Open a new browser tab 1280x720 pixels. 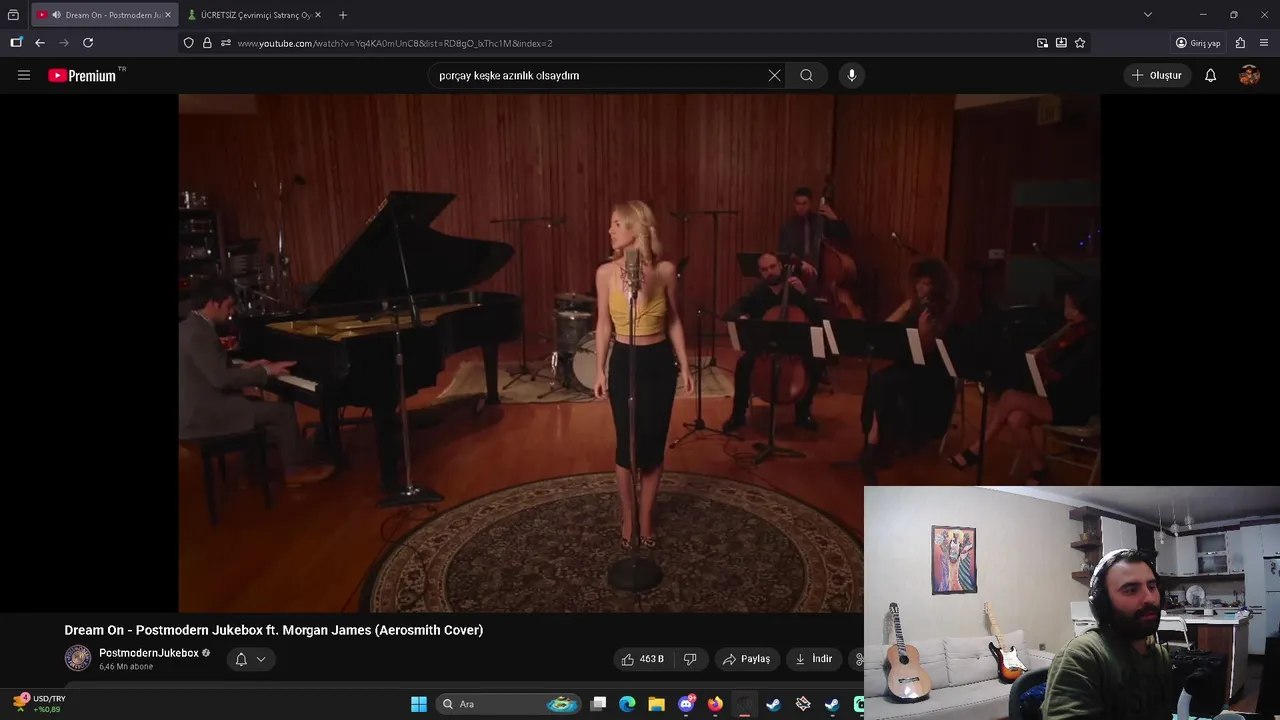[x=343, y=15]
